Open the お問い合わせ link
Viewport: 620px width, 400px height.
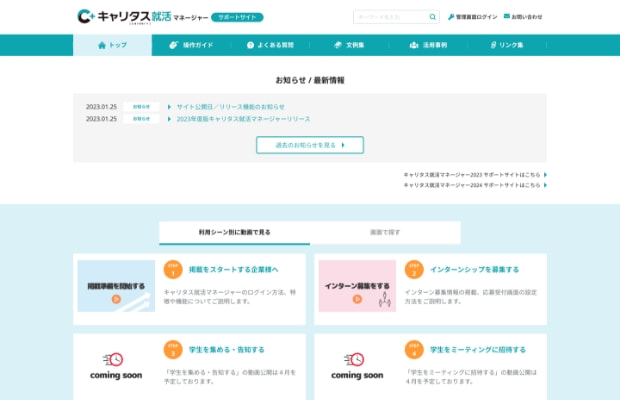(526, 17)
